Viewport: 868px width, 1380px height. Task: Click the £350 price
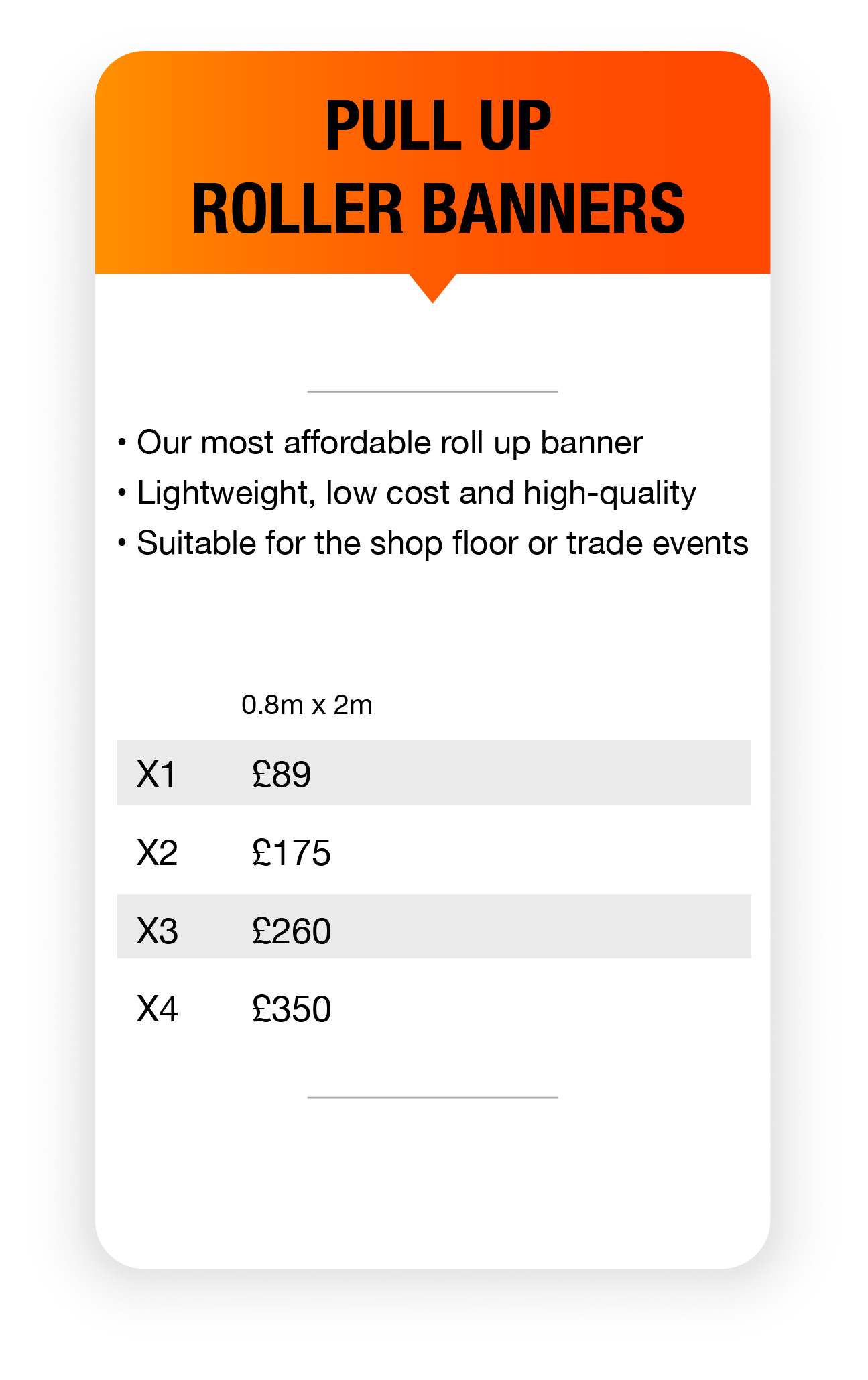tap(292, 1009)
